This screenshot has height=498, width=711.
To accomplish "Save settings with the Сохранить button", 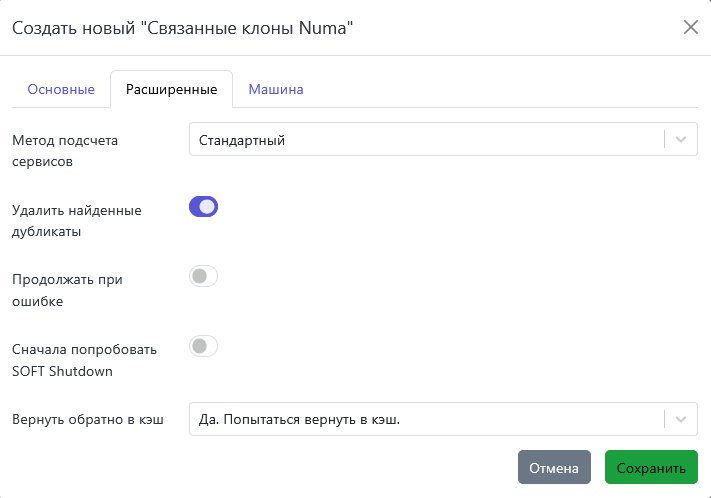I will pyautogui.click(x=651, y=467).
